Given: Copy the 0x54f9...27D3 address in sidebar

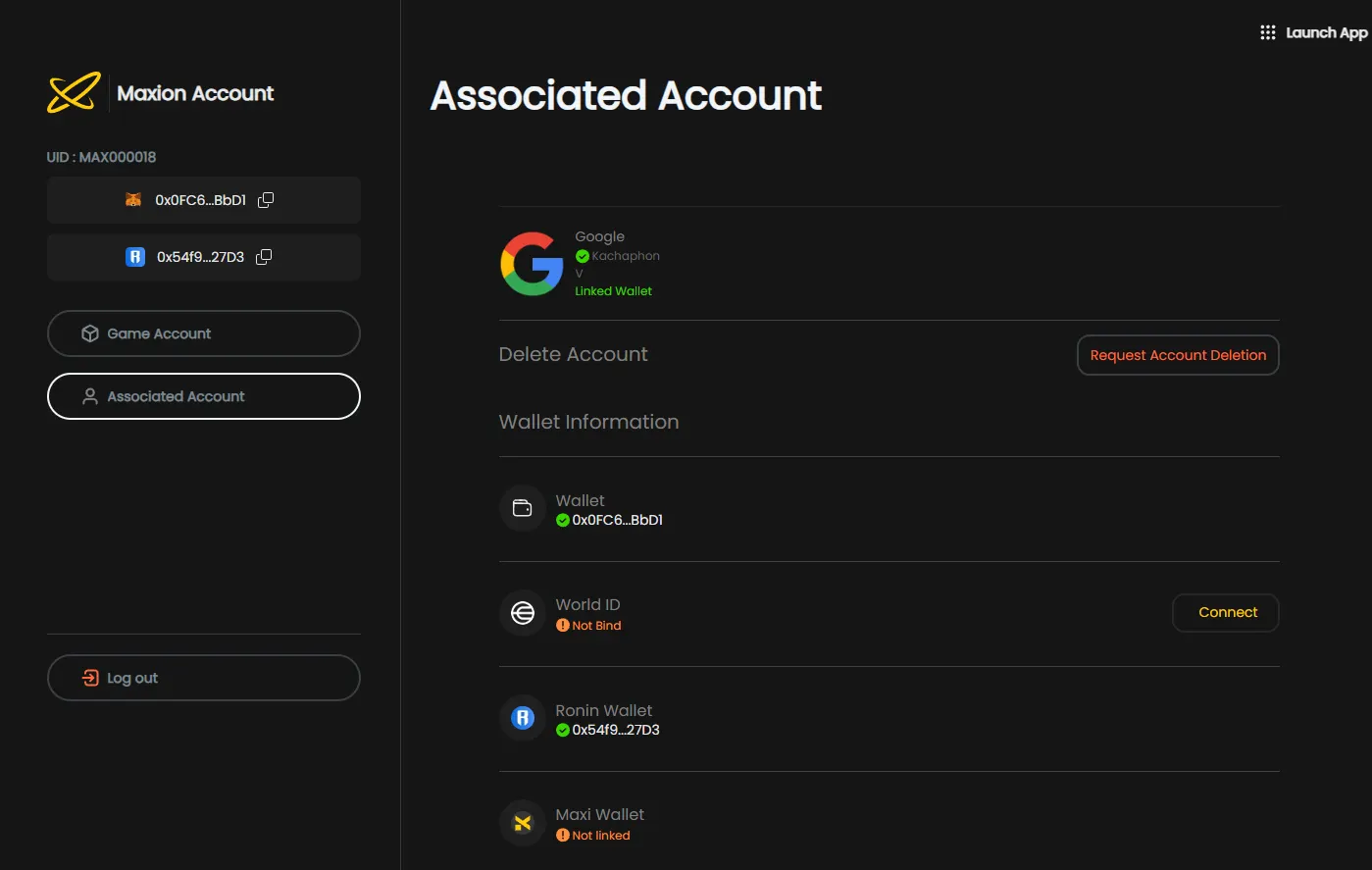Looking at the screenshot, I should [x=264, y=257].
